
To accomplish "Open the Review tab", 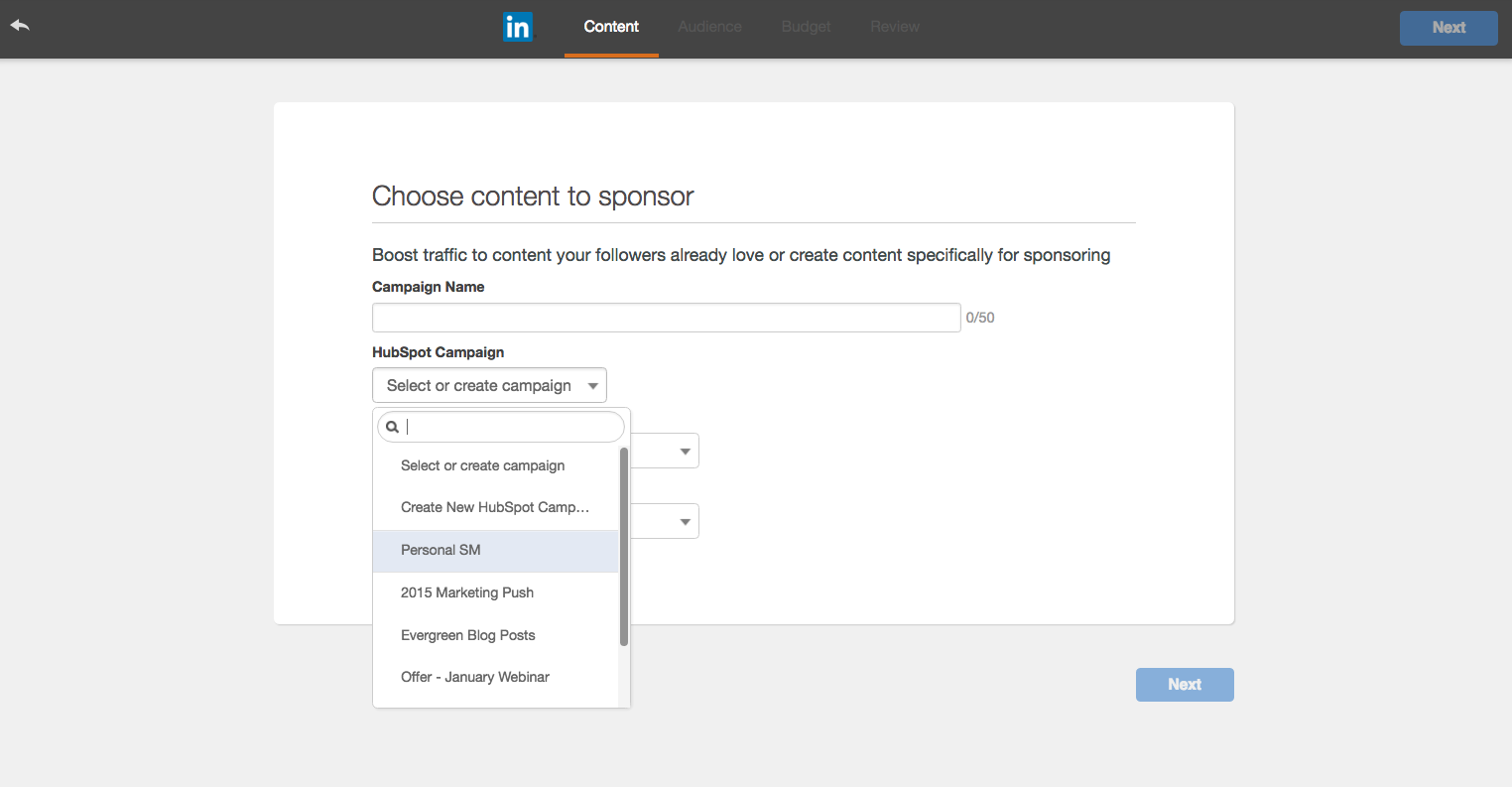I will coord(895,27).
